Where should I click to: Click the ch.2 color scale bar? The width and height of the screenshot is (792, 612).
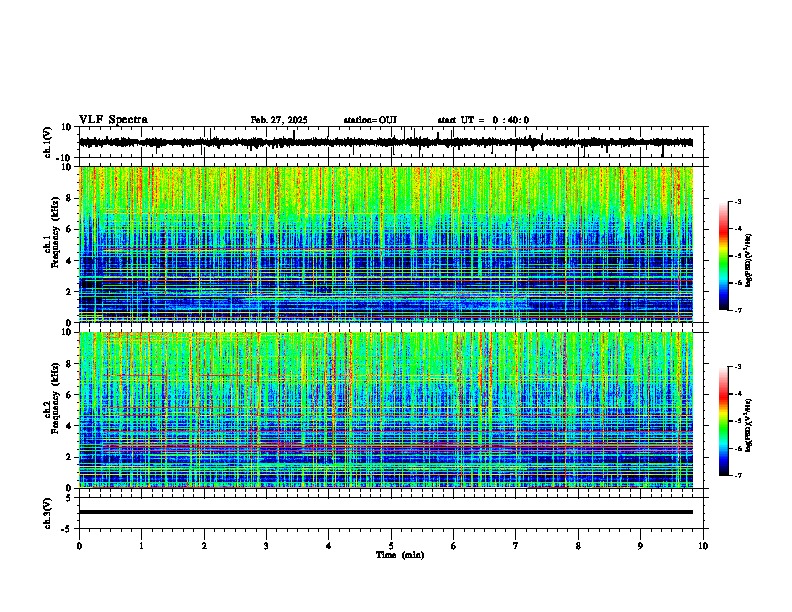[x=724, y=421]
